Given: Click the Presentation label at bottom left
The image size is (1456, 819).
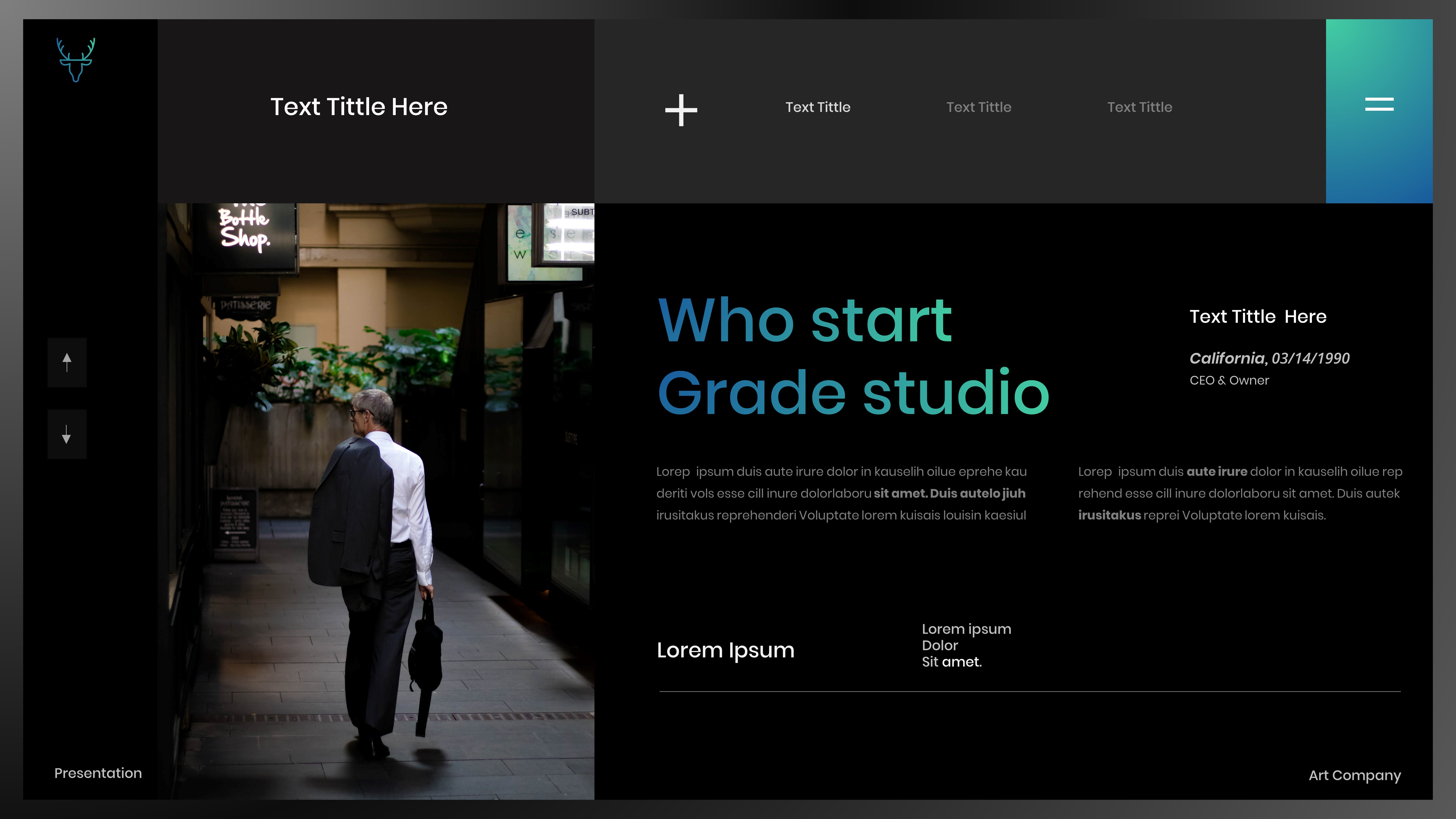Looking at the screenshot, I should pyautogui.click(x=98, y=773).
